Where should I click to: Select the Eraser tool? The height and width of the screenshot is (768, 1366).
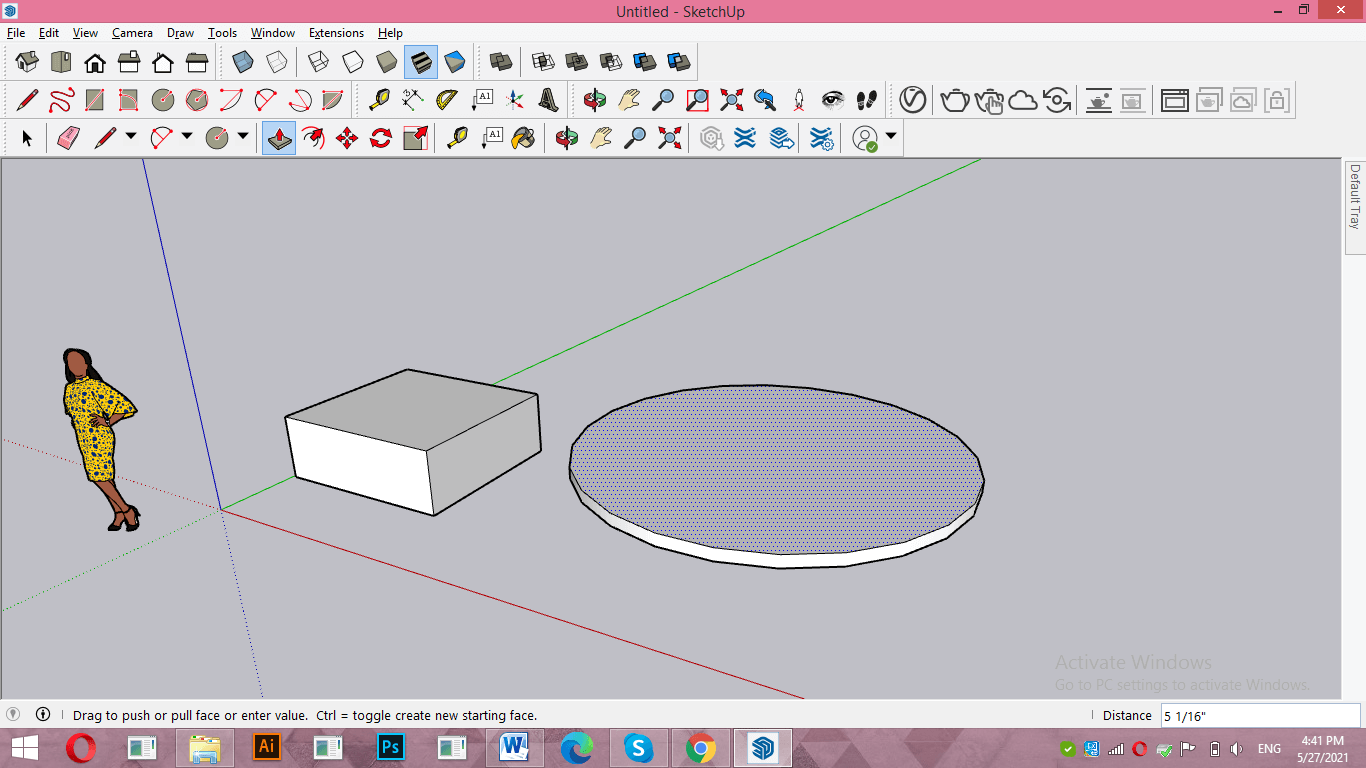(67, 138)
